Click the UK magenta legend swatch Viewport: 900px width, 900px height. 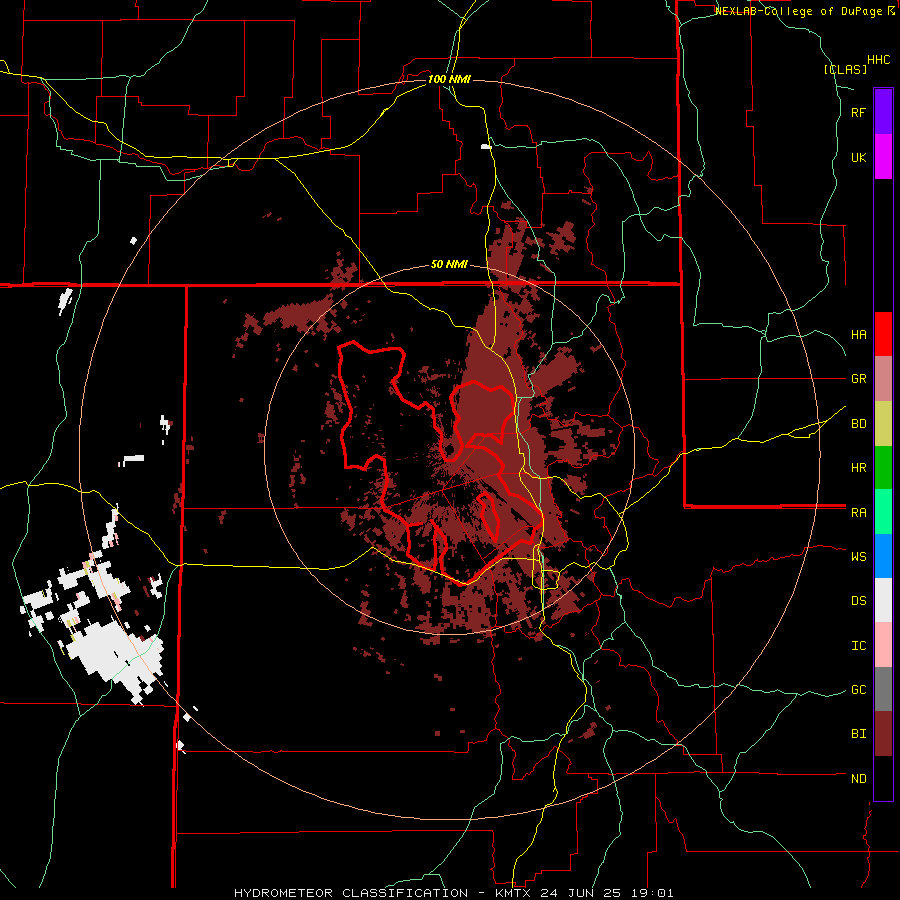[x=883, y=157]
